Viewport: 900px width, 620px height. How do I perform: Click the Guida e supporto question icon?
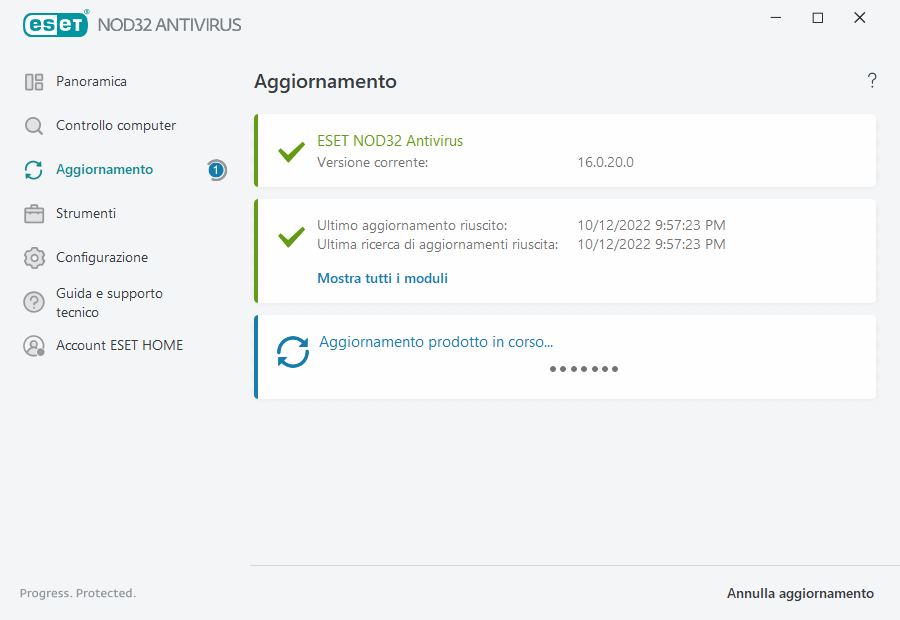(34, 302)
